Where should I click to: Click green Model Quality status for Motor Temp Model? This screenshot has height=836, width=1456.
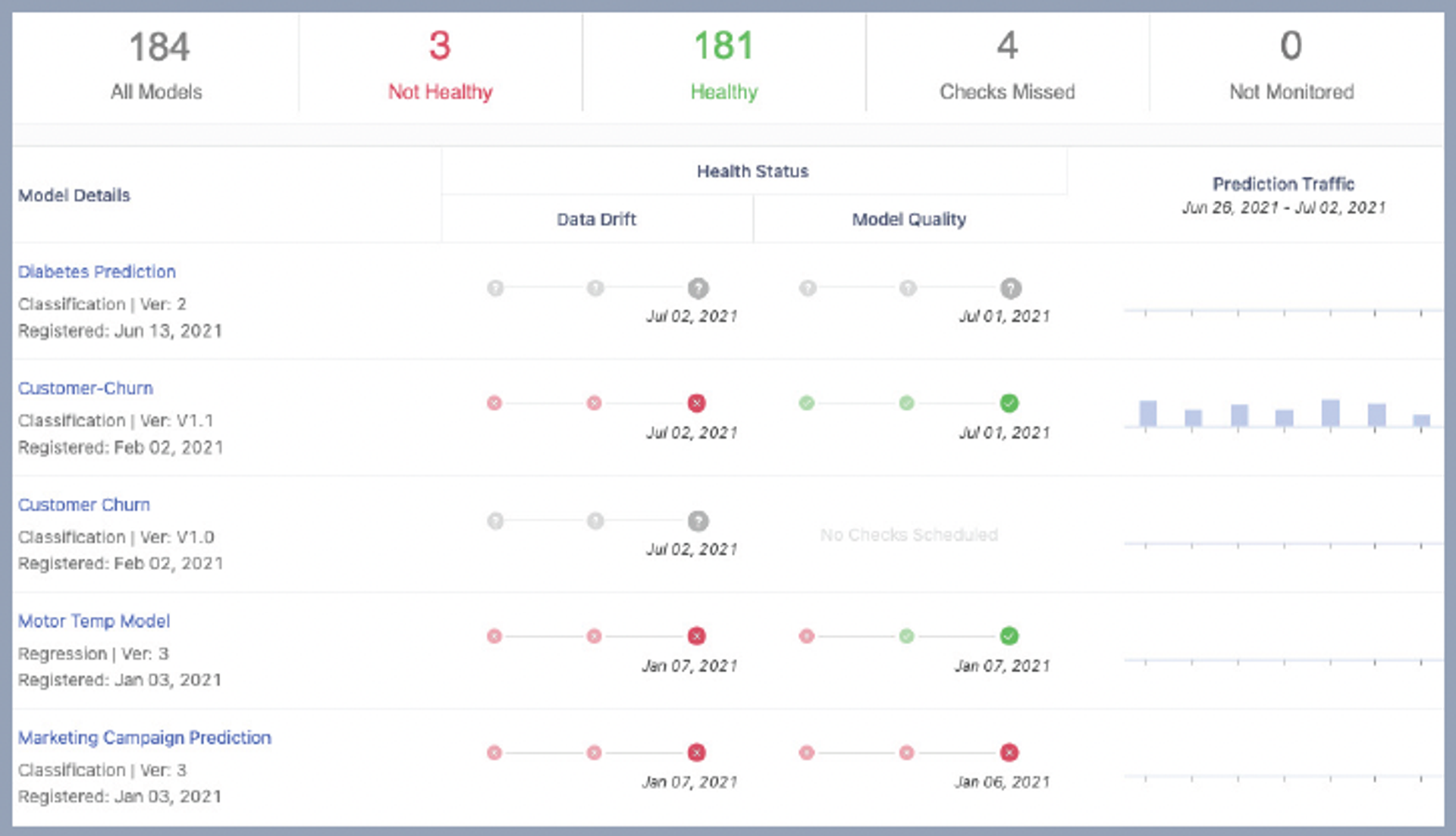1009,637
